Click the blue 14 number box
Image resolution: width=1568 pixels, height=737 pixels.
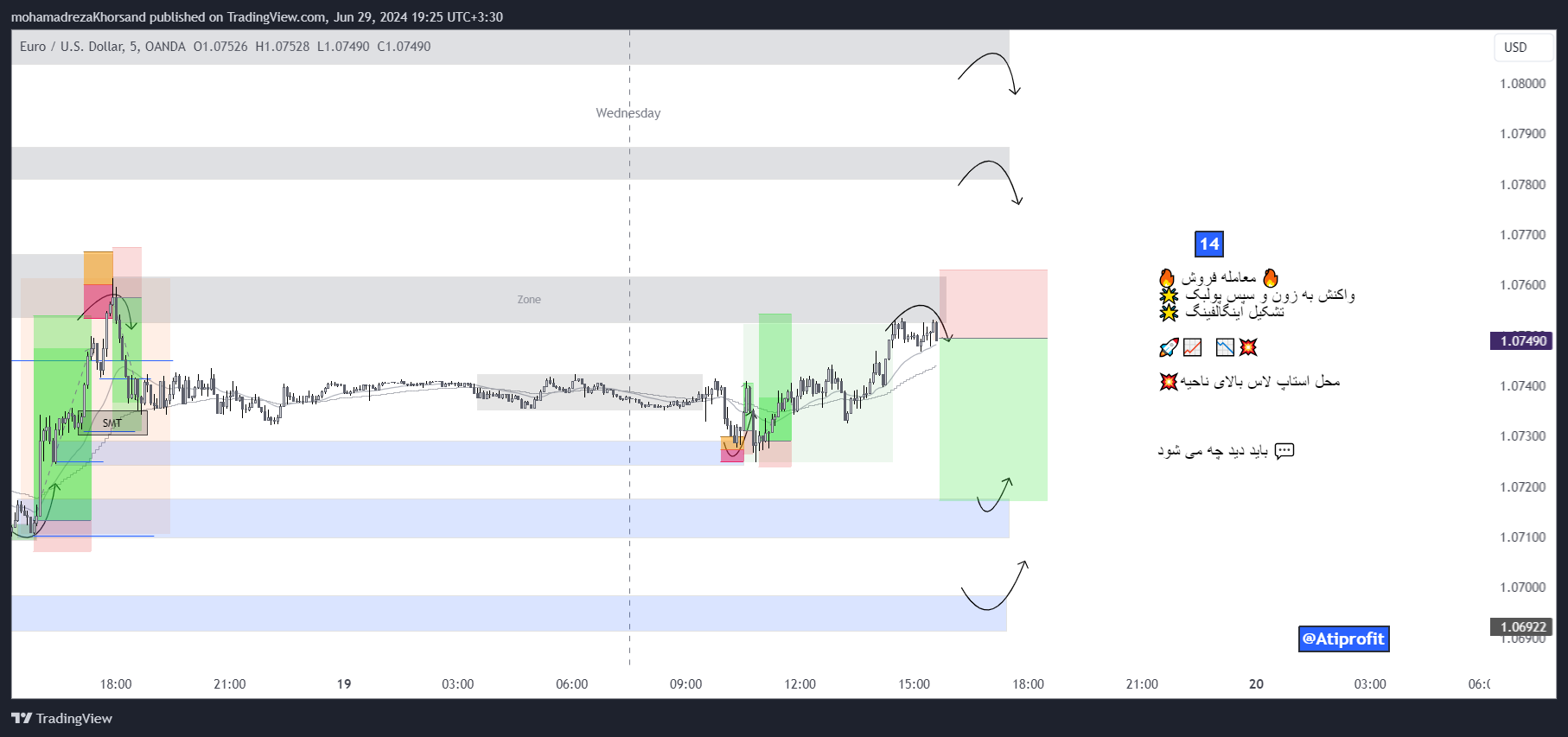coord(1209,245)
